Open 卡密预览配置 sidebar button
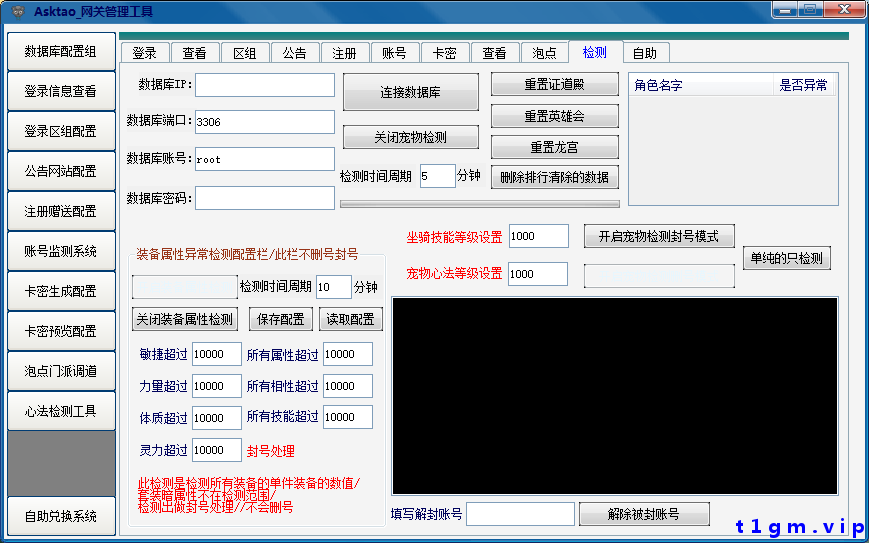 pos(61,331)
